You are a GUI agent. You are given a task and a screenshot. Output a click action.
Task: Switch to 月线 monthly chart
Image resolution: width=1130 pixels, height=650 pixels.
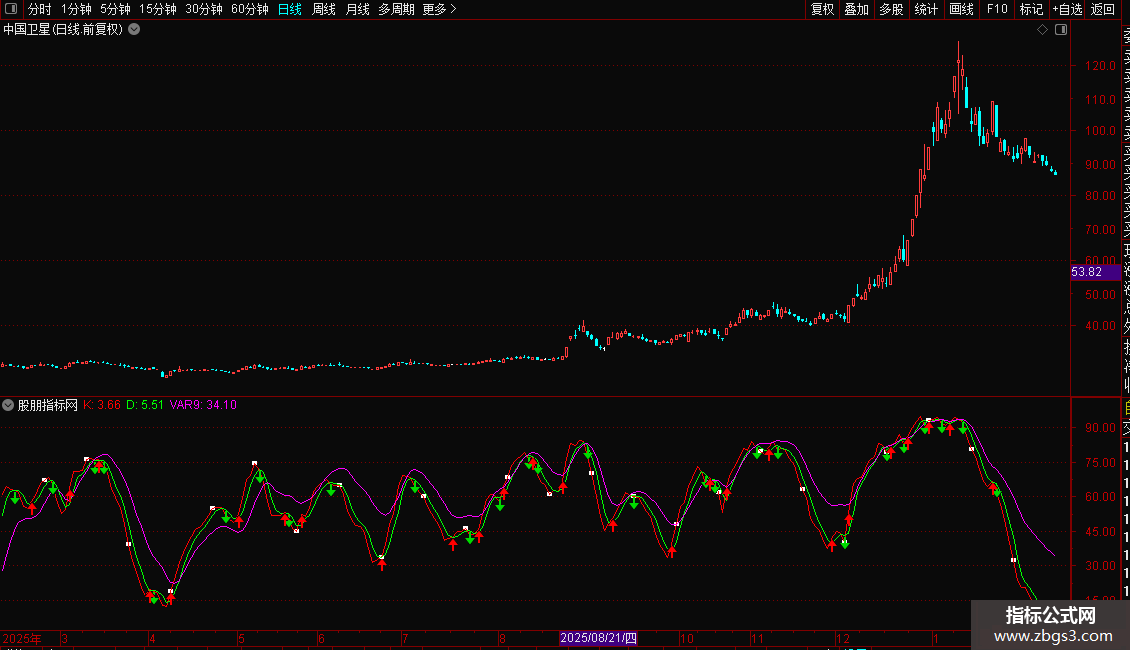click(357, 9)
